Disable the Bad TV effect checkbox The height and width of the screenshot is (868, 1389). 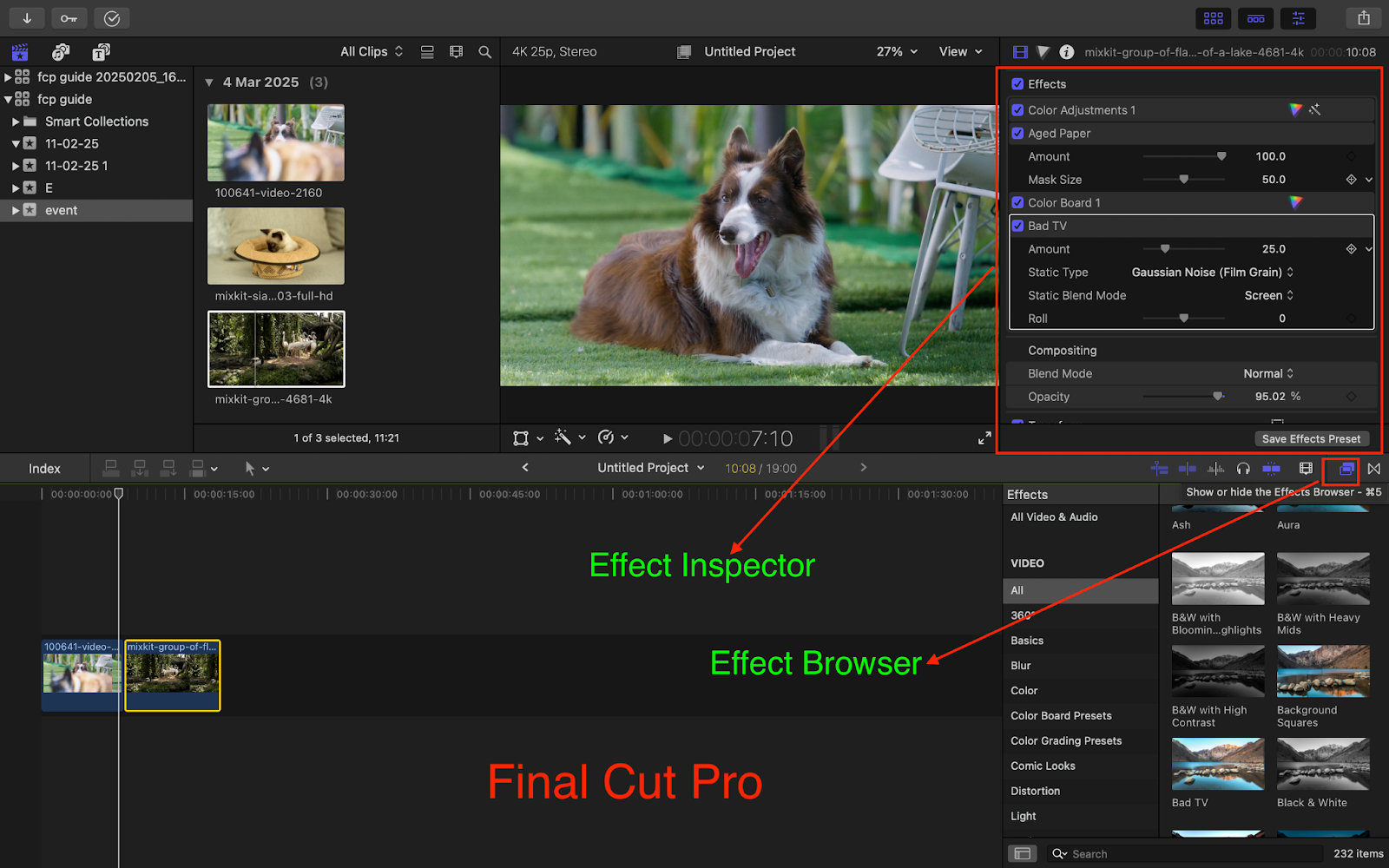(1017, 226)
